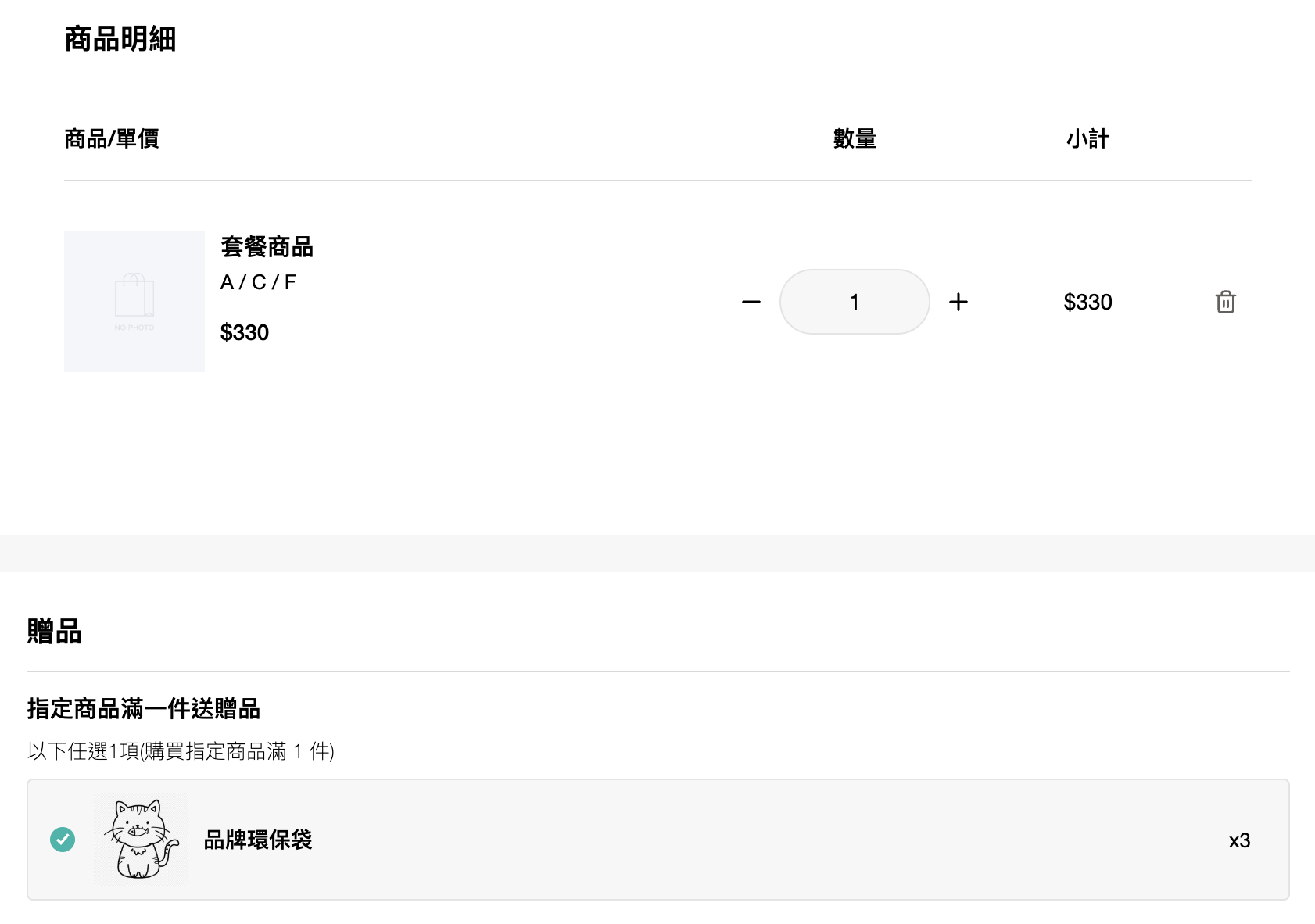Toggle the 品牌環保袋 gift selection checkmark
The image size is (1315, 924).
click(x=63, y=840)
